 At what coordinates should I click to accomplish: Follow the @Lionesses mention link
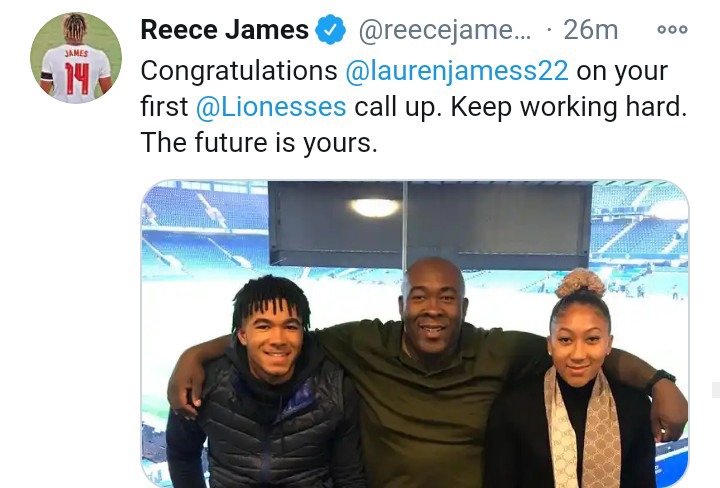click(x=271, y=107)
